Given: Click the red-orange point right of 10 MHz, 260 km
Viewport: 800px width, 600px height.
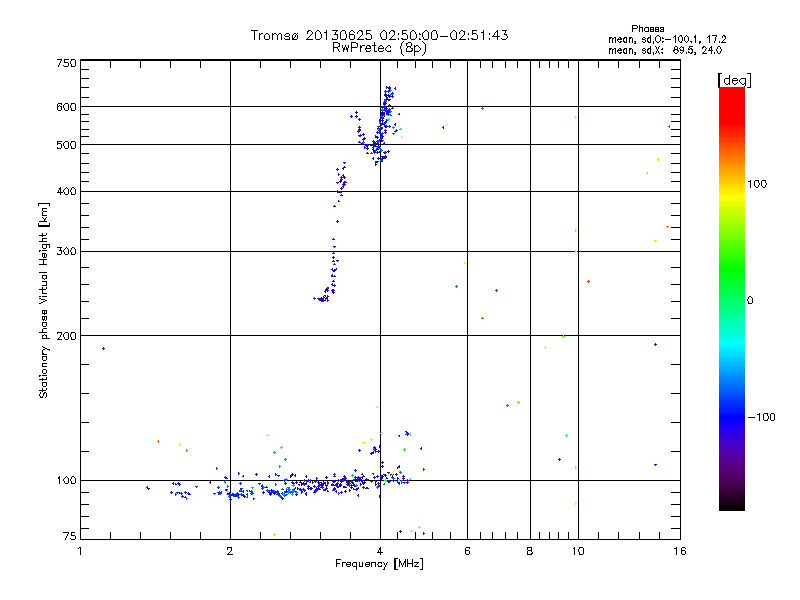Looking at the screenshot, I should [588, 282].
